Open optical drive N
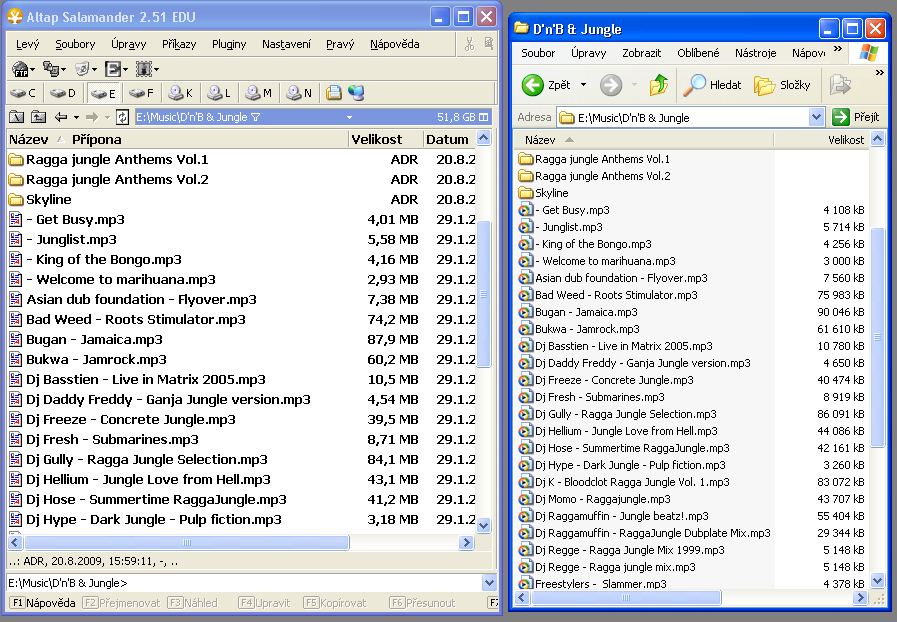The image size is (897, 622). pyautogui.click(x=298, y=93)
